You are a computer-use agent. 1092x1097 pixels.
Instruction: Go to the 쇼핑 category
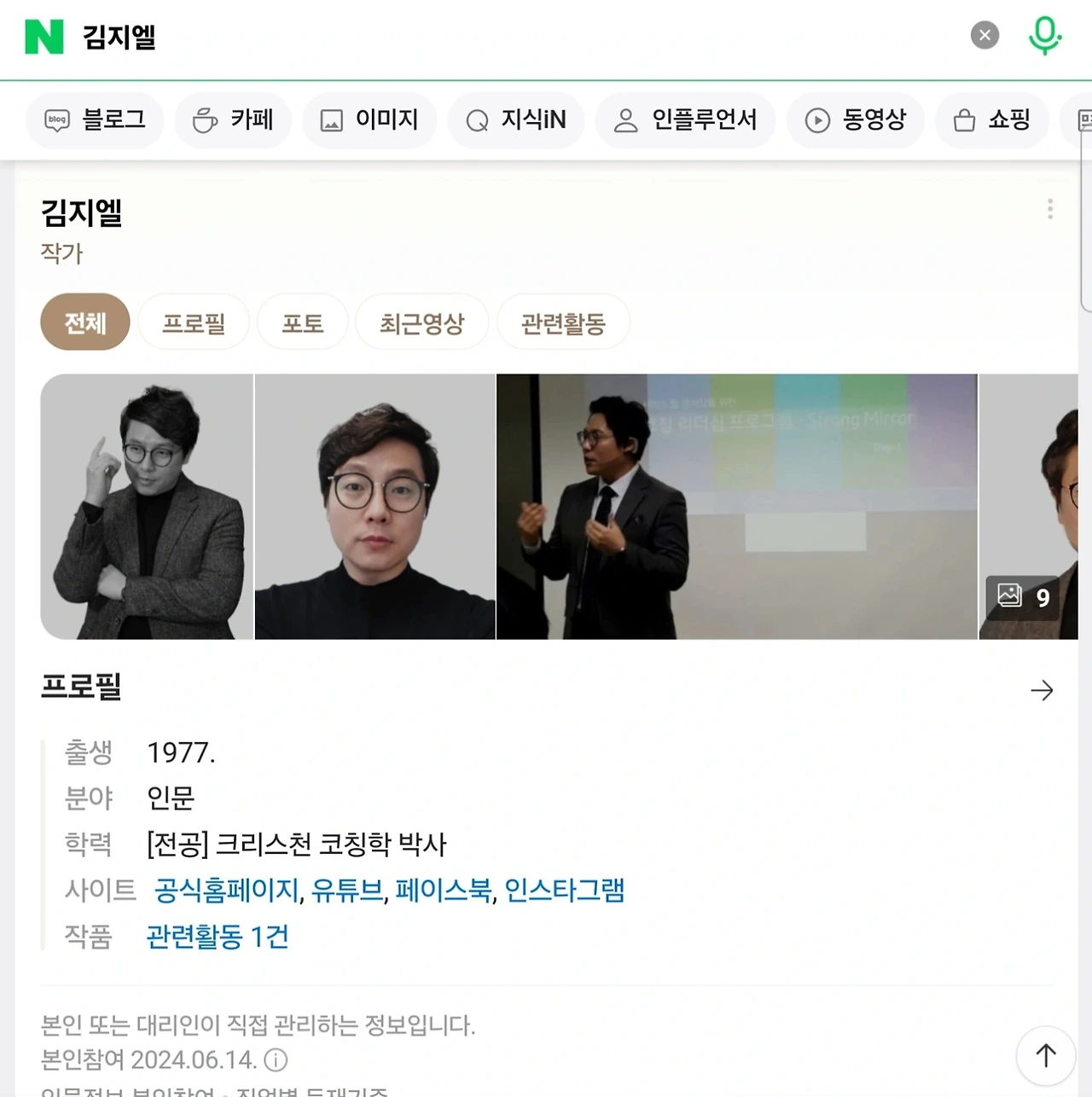pos(991,120)
